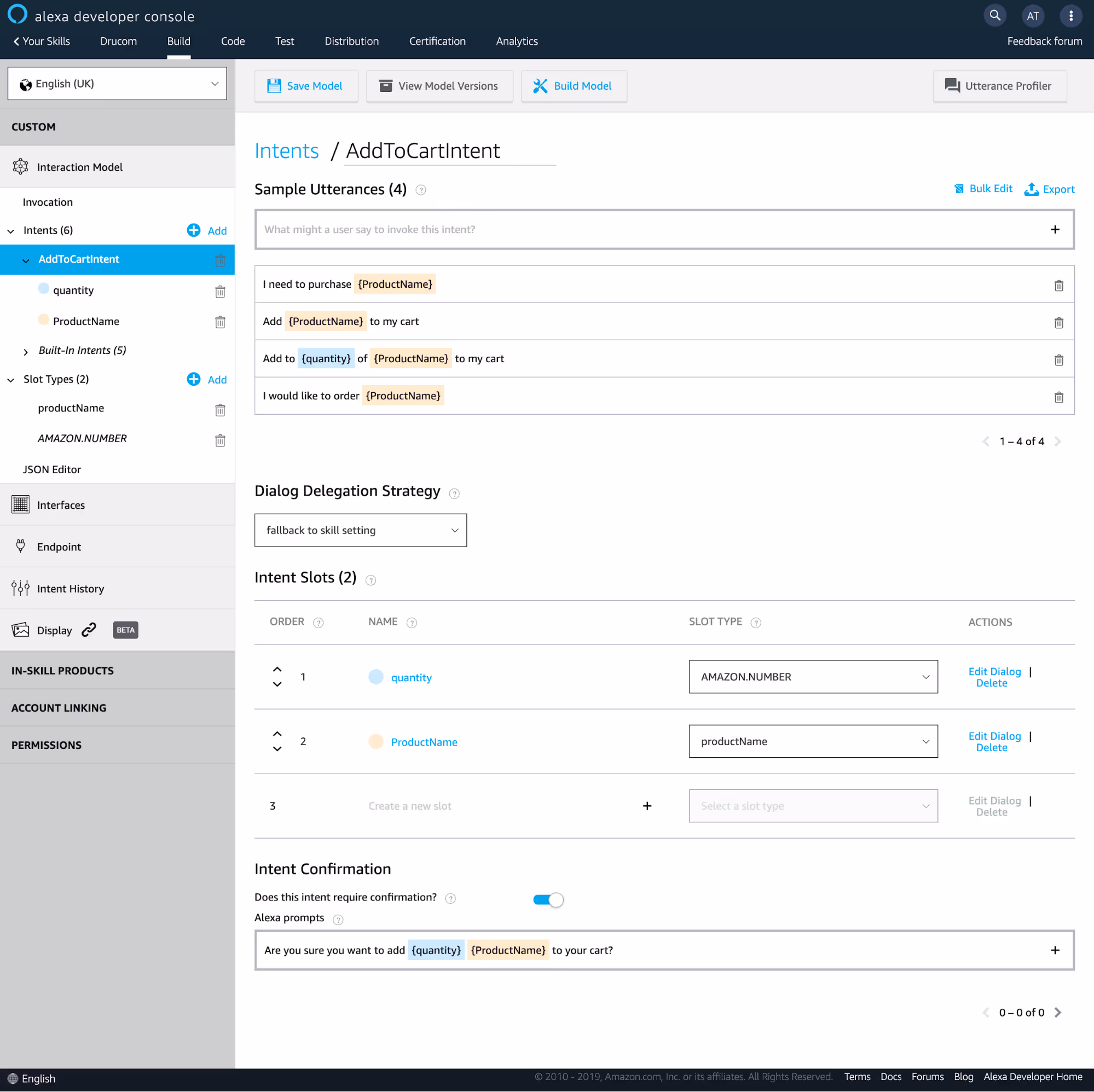Delete the ProductName slot in the sidebar
Screen dimensions: 1094x1092
[x=220, y=322]
